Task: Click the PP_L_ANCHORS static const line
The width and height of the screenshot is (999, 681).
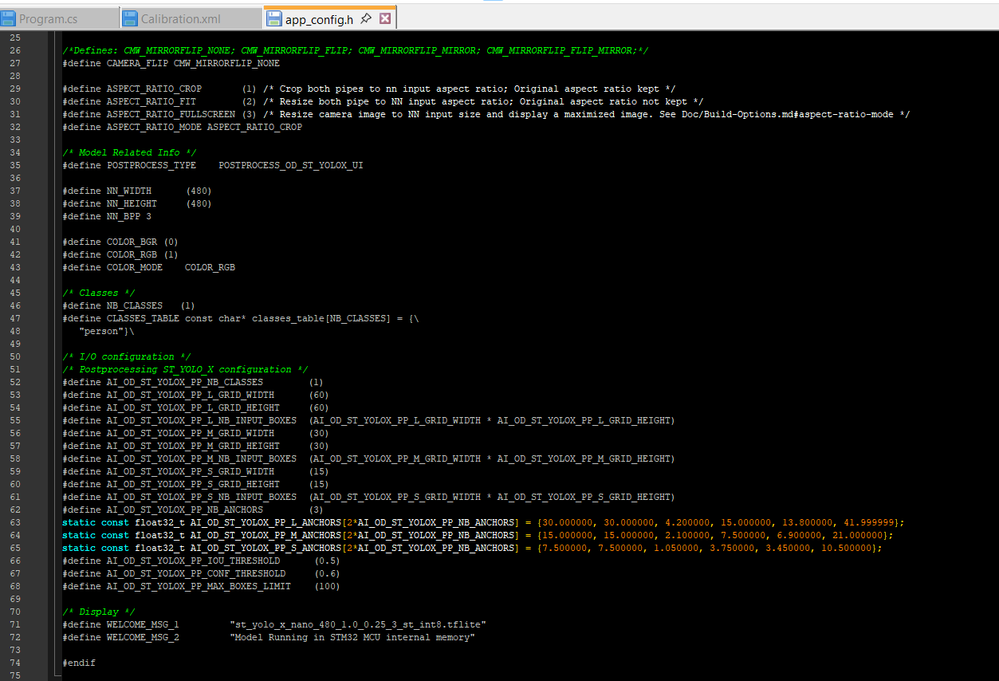Action: [483, 522]
